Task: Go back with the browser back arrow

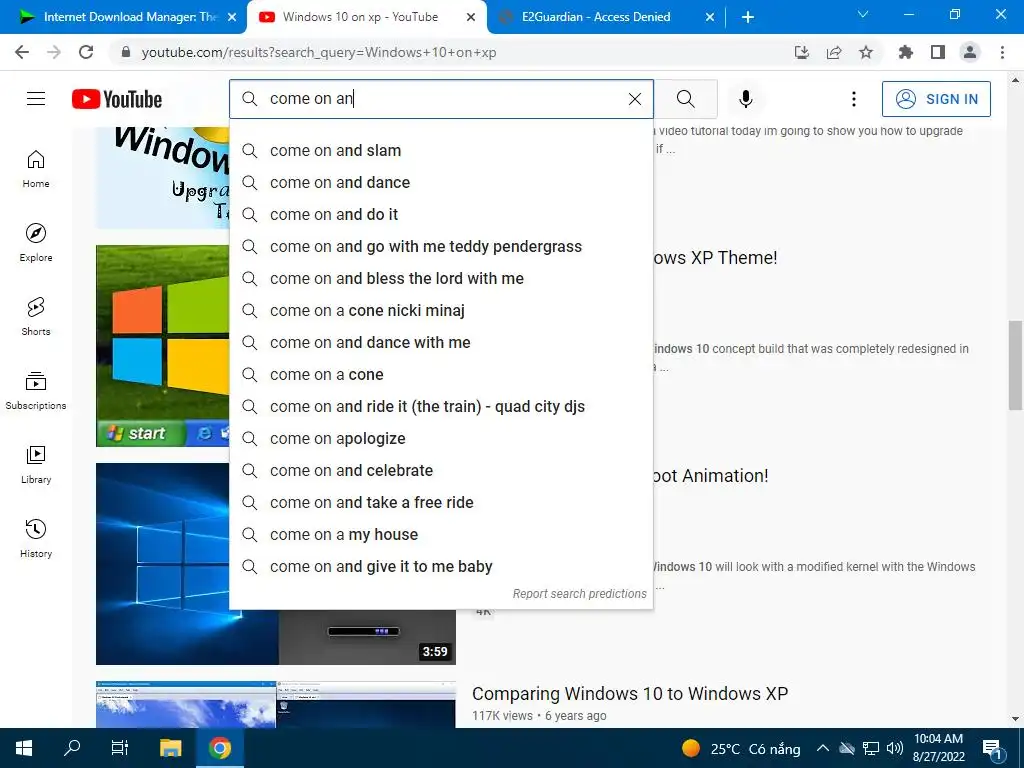Action: click(22, 52)
